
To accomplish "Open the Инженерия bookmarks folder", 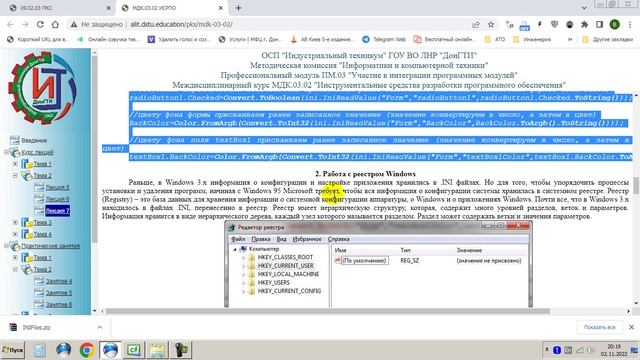I will coord(532,39).
